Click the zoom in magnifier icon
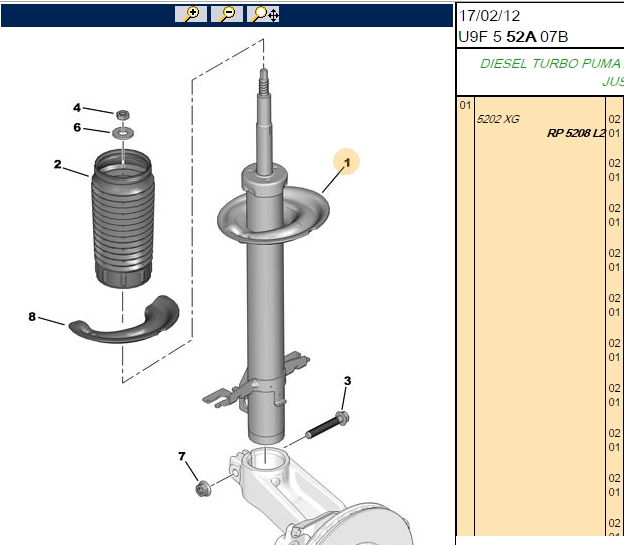 click(191, 14)
